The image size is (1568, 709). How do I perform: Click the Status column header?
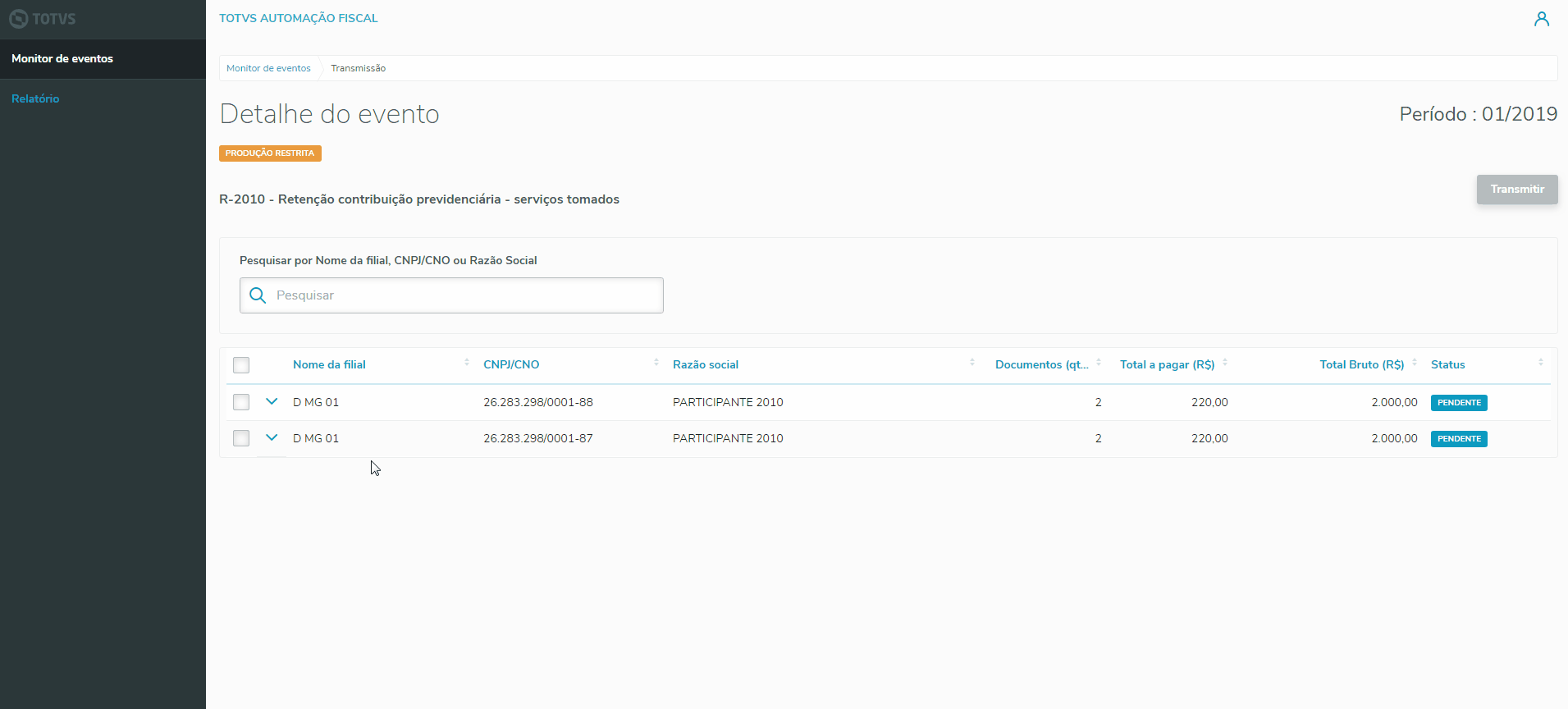point(1448,364)
